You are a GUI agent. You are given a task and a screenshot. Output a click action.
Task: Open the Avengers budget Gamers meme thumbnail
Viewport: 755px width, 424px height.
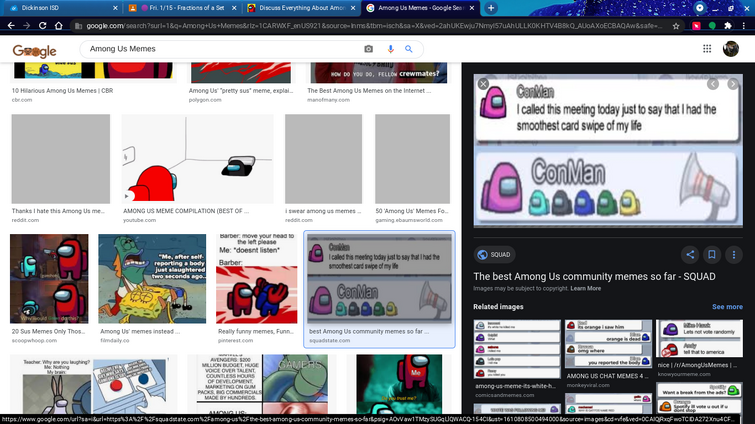tap(262, 384)
